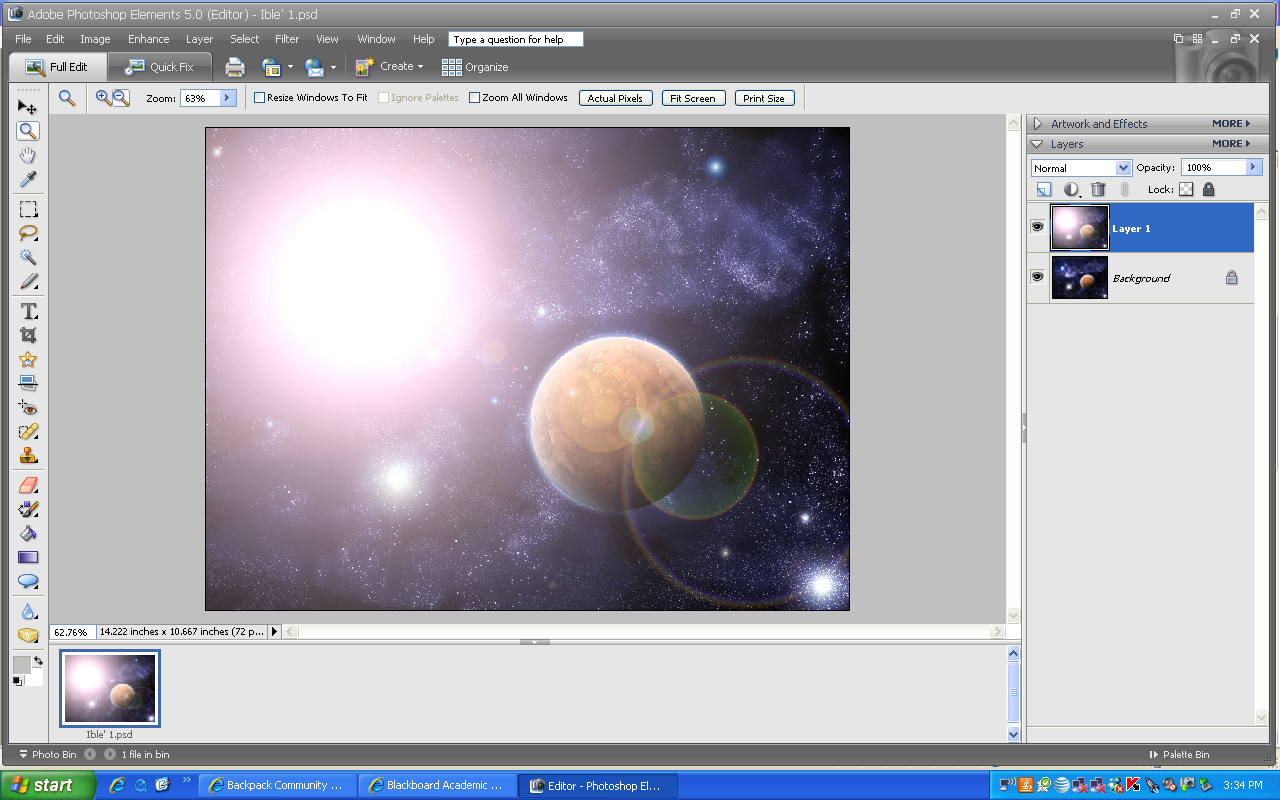
Task: Collapse the Layers palette
Action: pos(1038,144)
